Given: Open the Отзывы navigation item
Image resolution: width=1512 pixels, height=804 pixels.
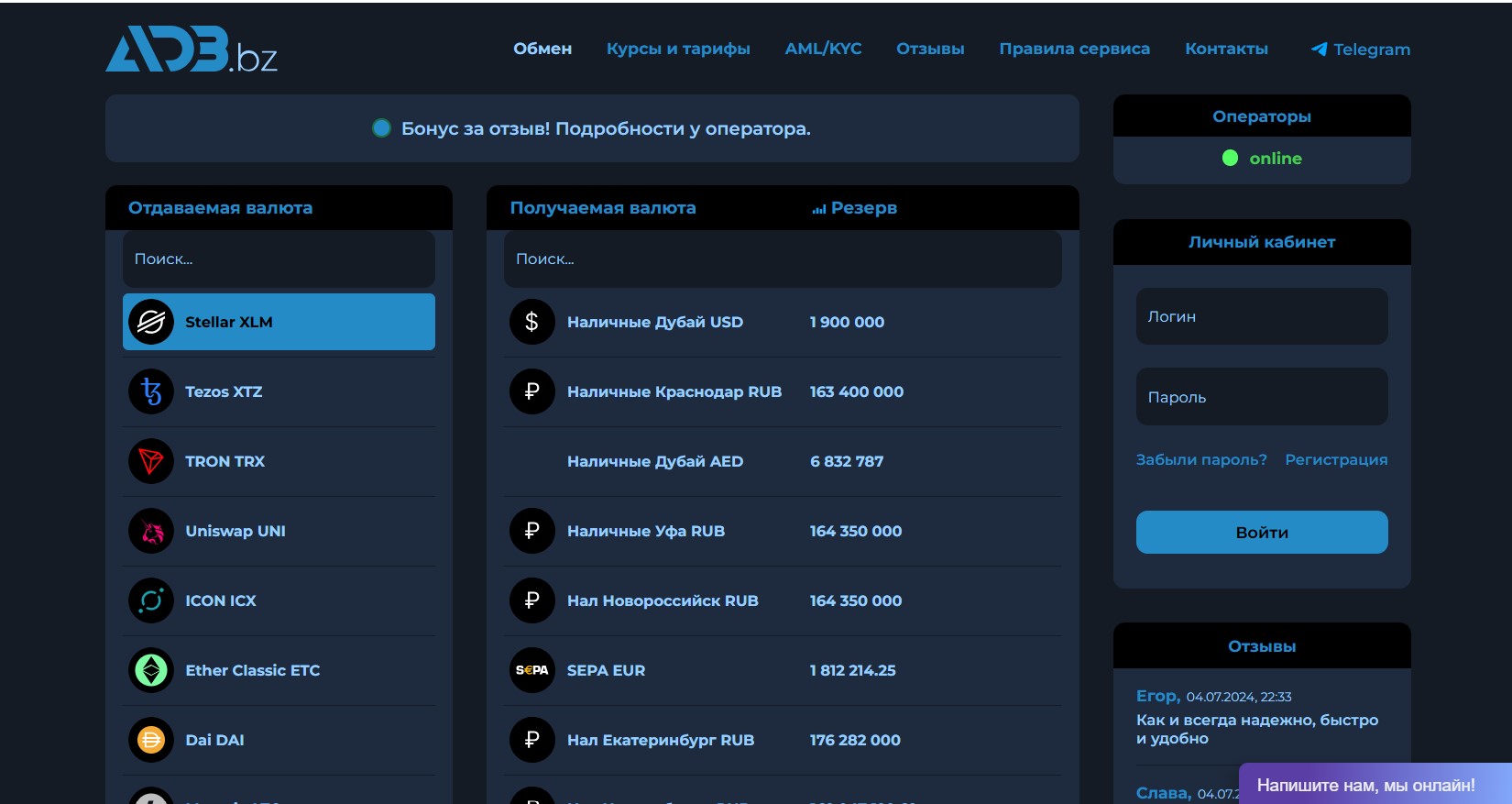Looking at the screenshot, I should pos(930,49).
